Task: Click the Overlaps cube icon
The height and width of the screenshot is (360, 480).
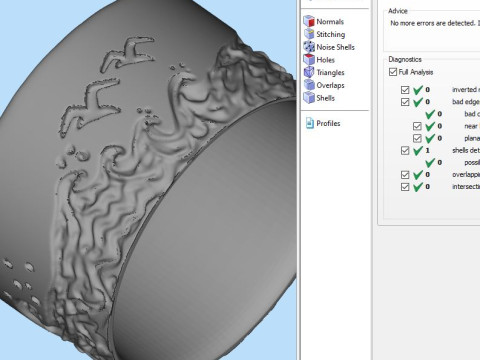Action: (x=309, y=85)
